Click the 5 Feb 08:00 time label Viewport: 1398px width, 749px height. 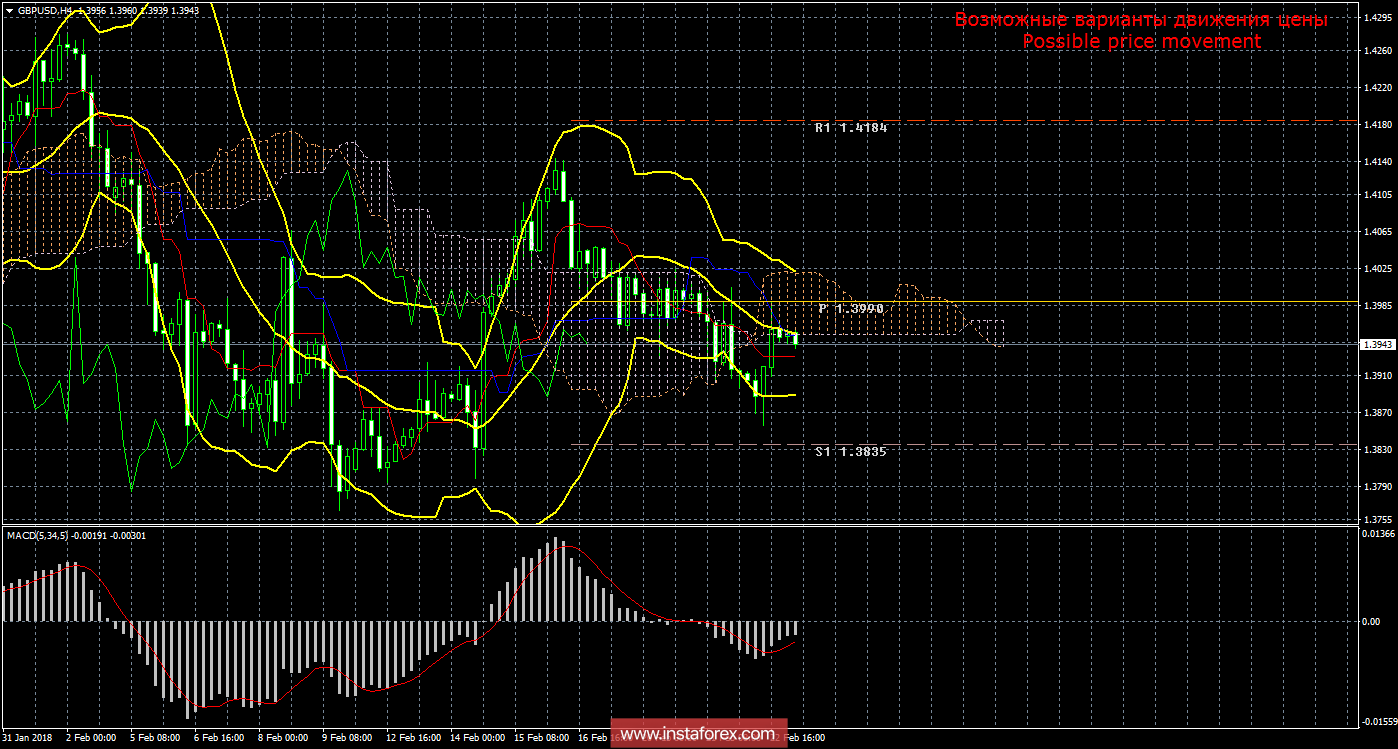154,738
